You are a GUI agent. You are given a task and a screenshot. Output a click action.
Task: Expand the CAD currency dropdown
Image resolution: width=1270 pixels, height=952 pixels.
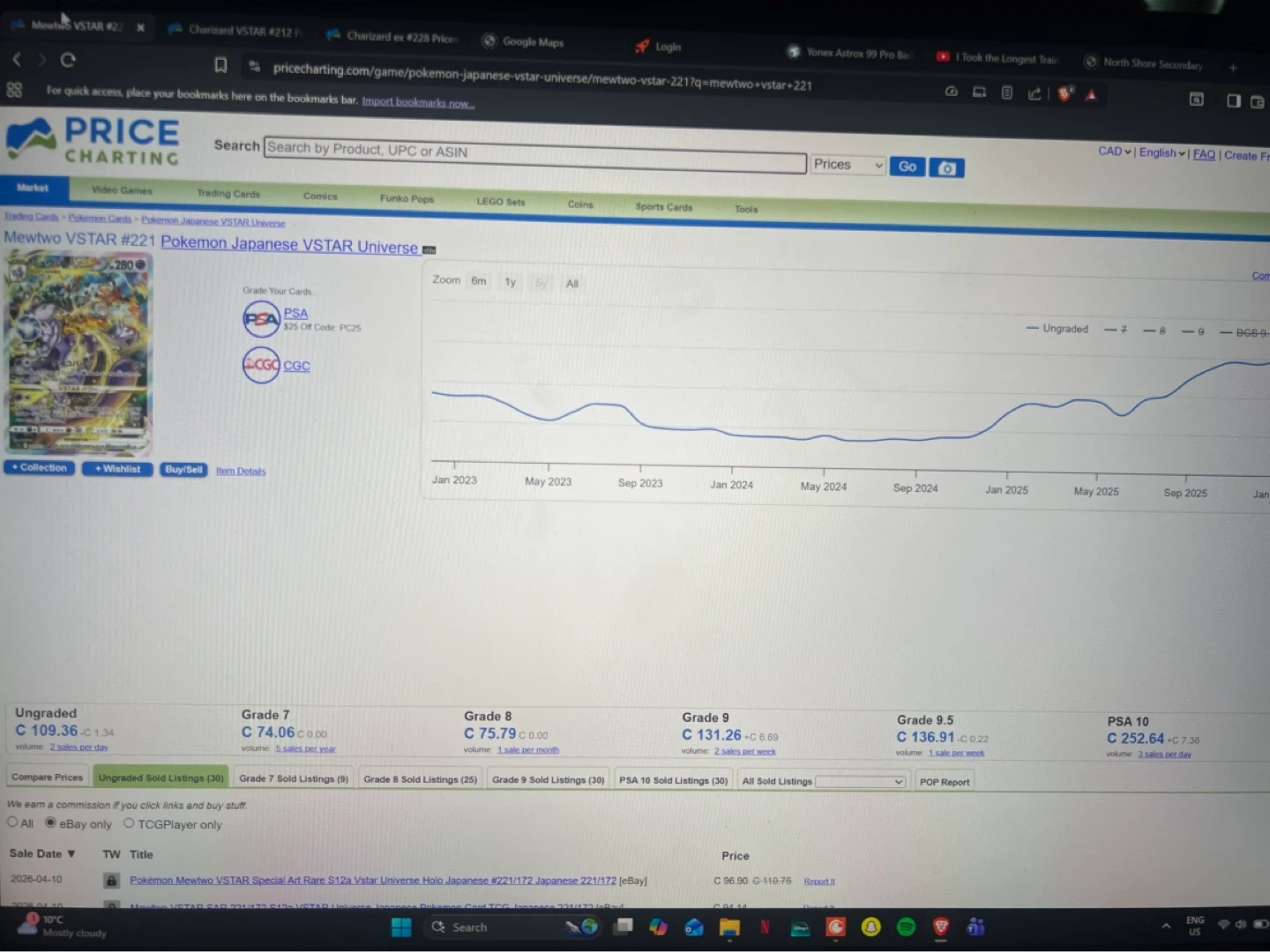pos(1114,152)
